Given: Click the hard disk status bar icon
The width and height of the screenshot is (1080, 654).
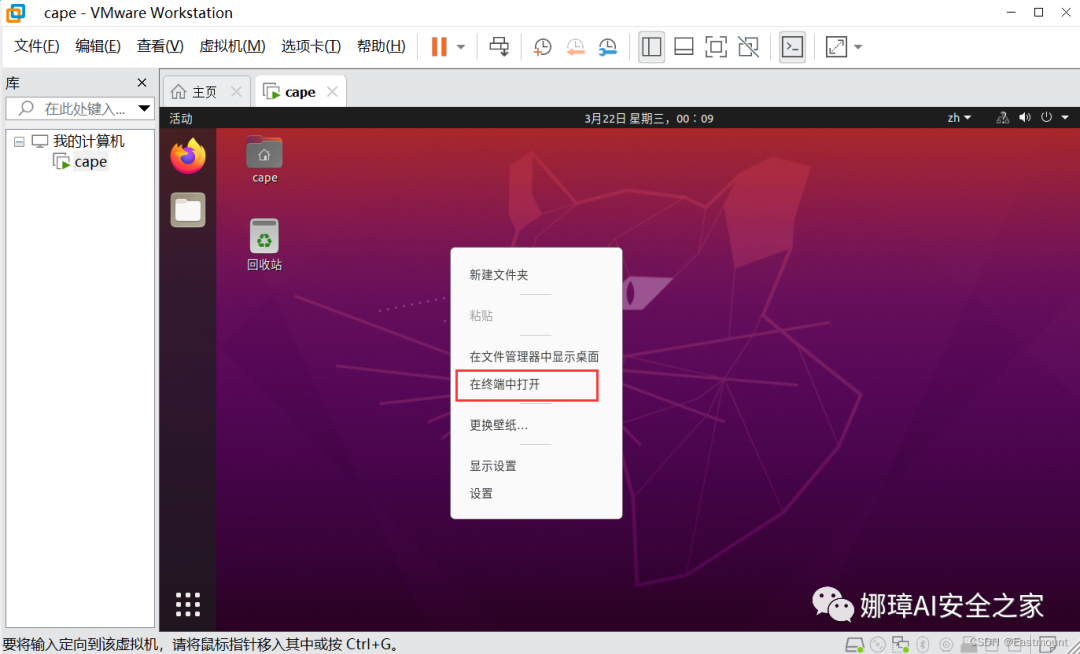Looking at the screenshot, I should point(854,644).
